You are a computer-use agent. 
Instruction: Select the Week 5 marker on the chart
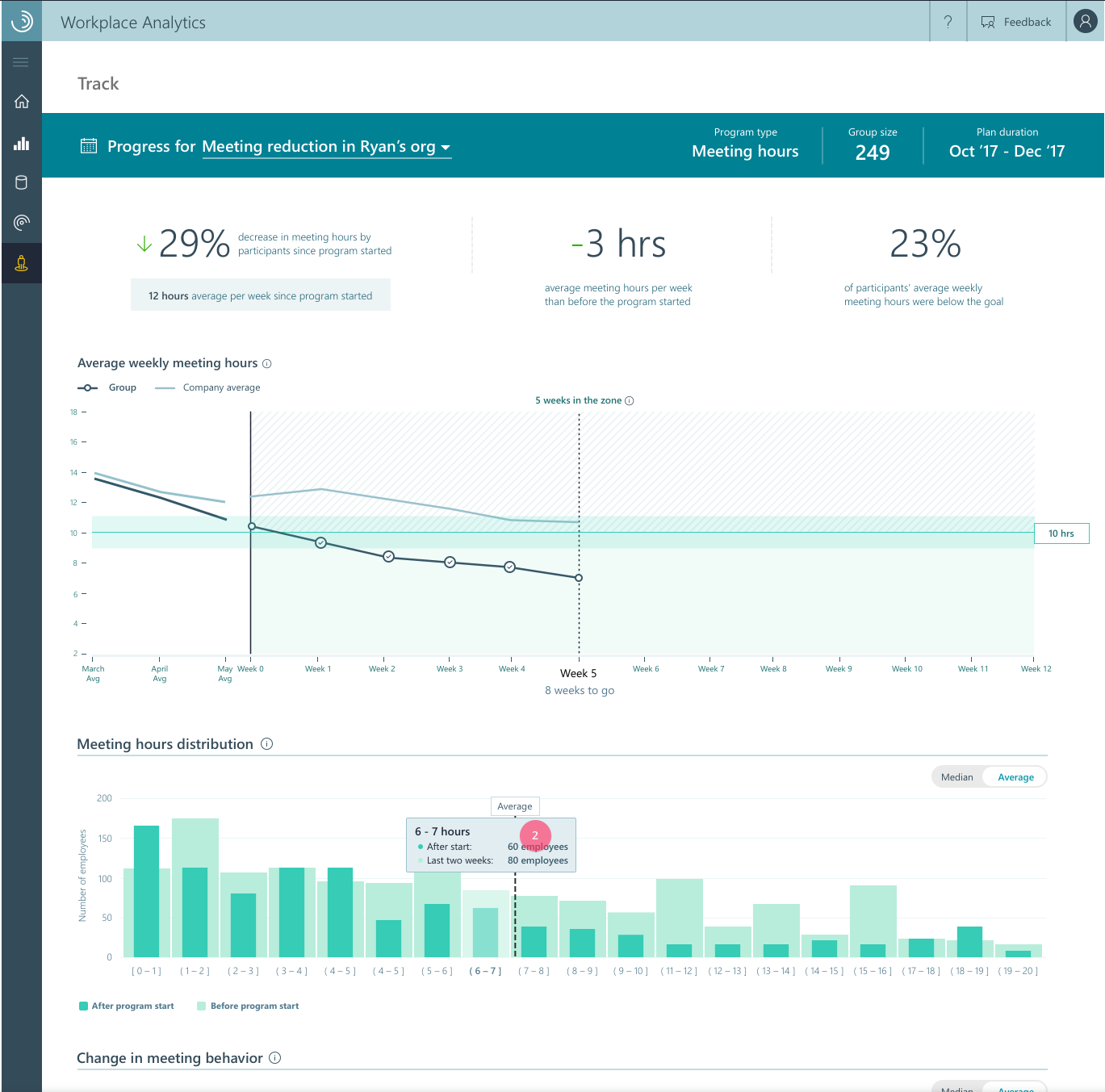(x=579, y=577)
